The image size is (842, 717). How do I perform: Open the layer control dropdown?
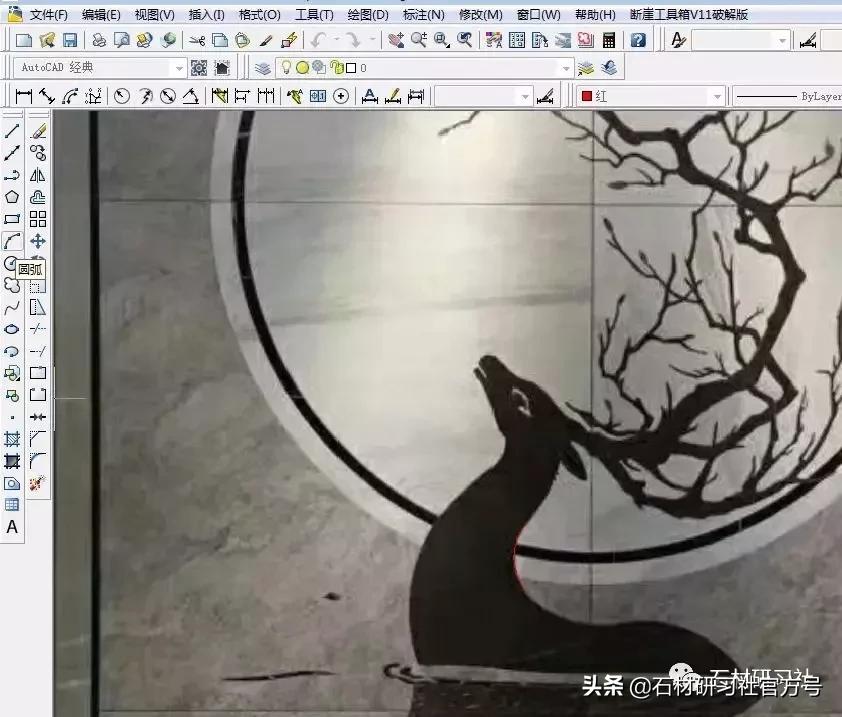pos(566,69)
